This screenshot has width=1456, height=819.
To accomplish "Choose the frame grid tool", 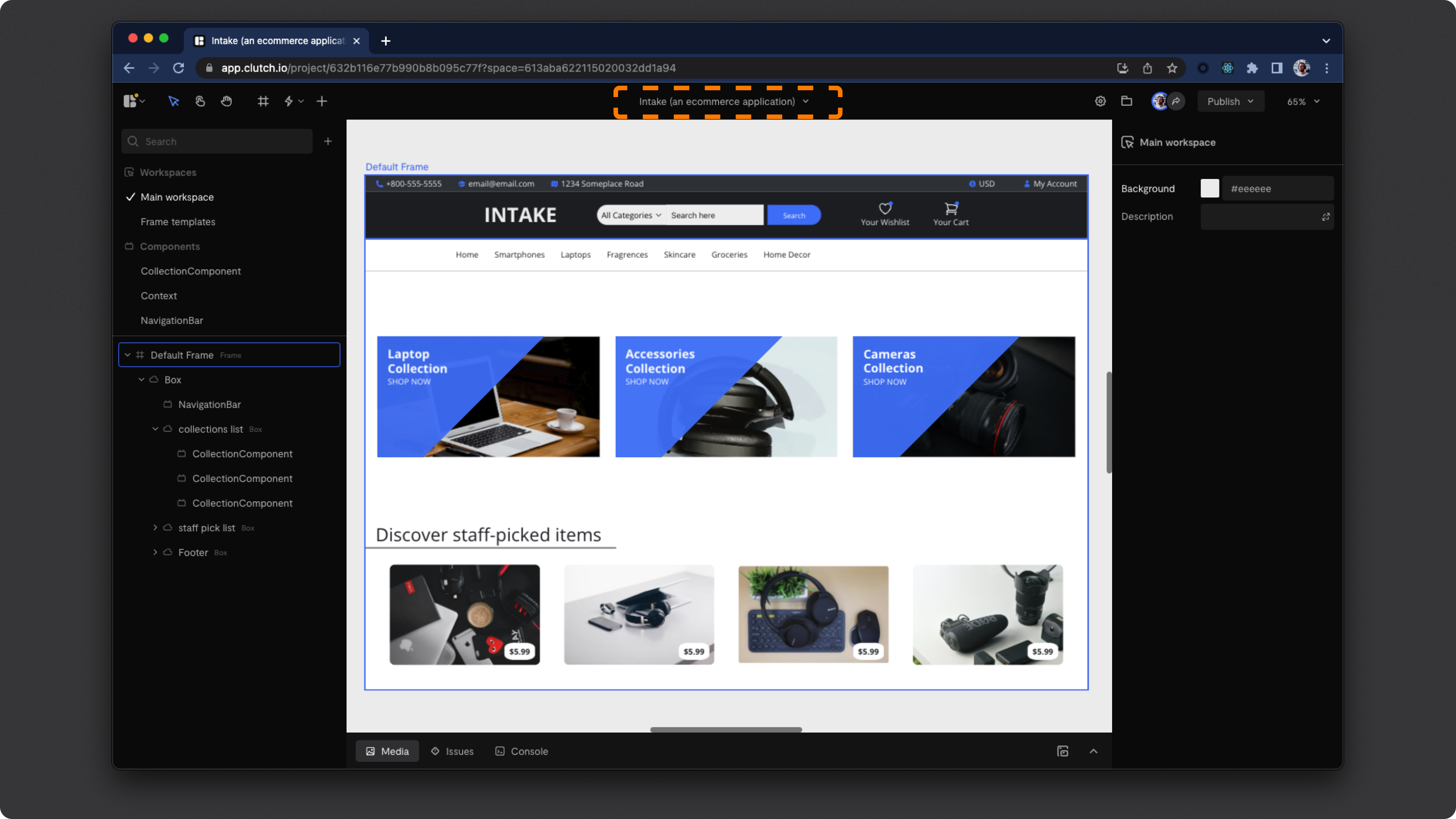I will pos(263,101).
